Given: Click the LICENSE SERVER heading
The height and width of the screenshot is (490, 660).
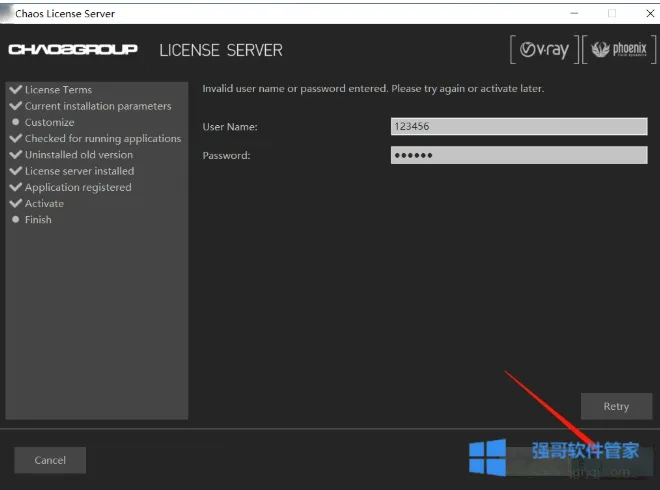Looking at the screenshot, I should pos(221,50).
